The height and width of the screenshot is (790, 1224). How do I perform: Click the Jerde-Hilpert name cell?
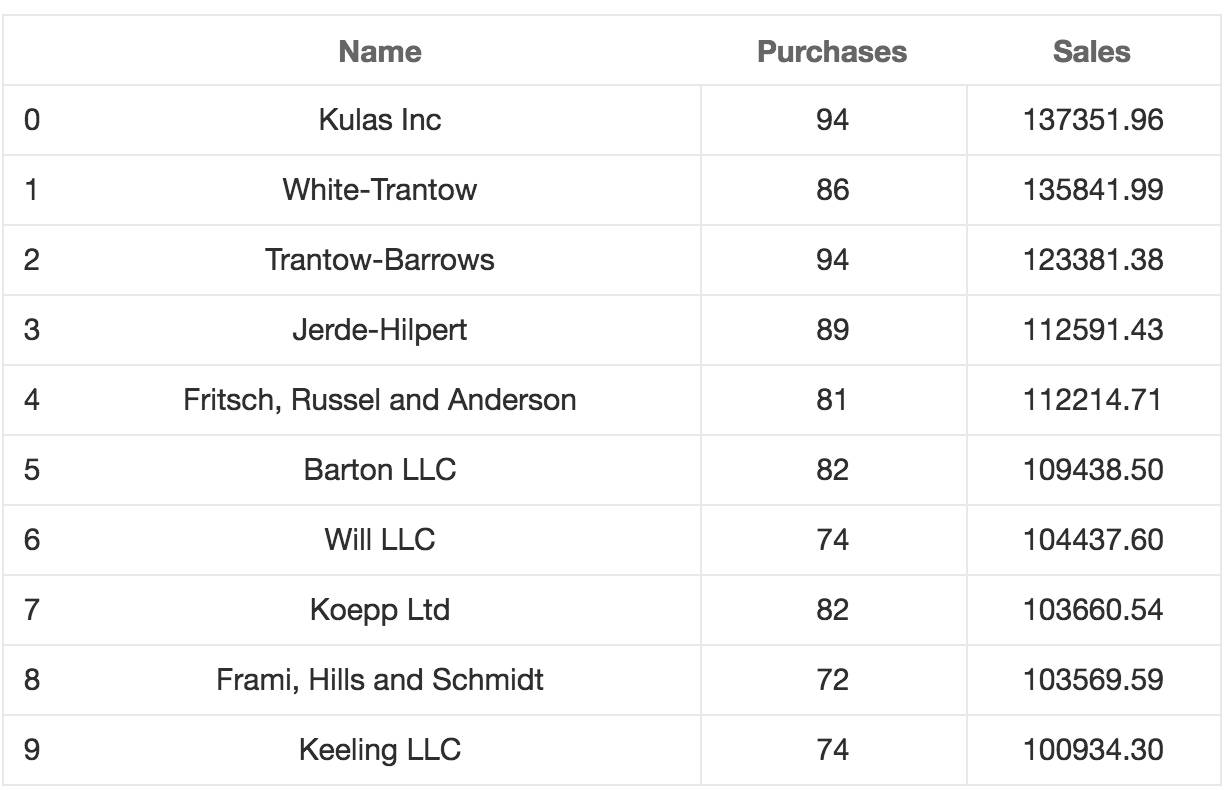click(380, 330)
